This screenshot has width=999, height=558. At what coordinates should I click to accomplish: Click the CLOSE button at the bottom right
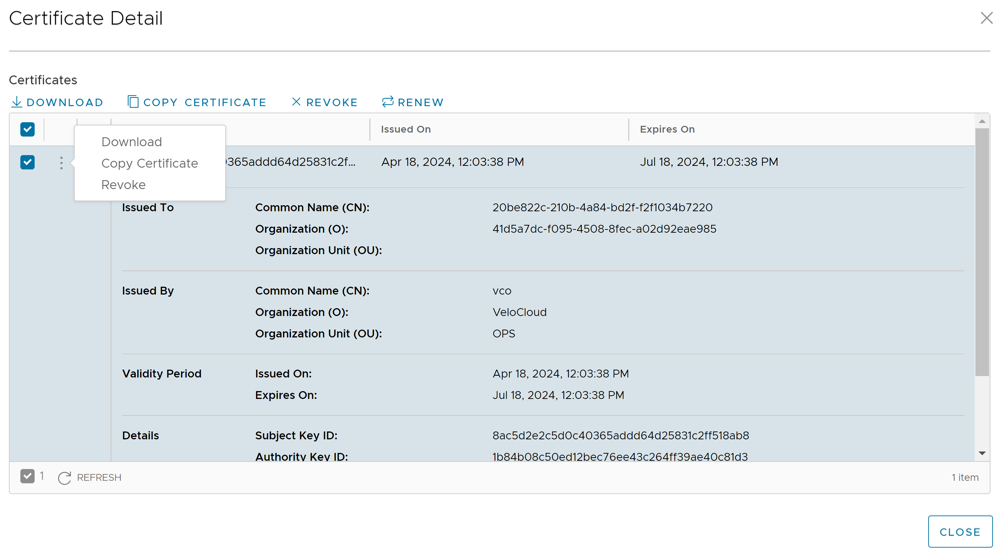[959, 532]
